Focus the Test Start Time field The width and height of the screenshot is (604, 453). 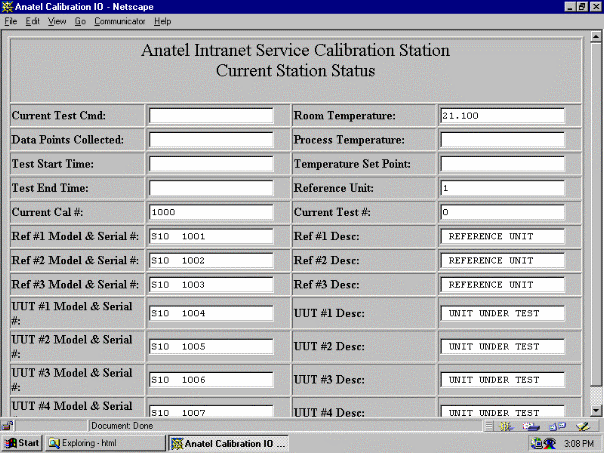[211, 164]
